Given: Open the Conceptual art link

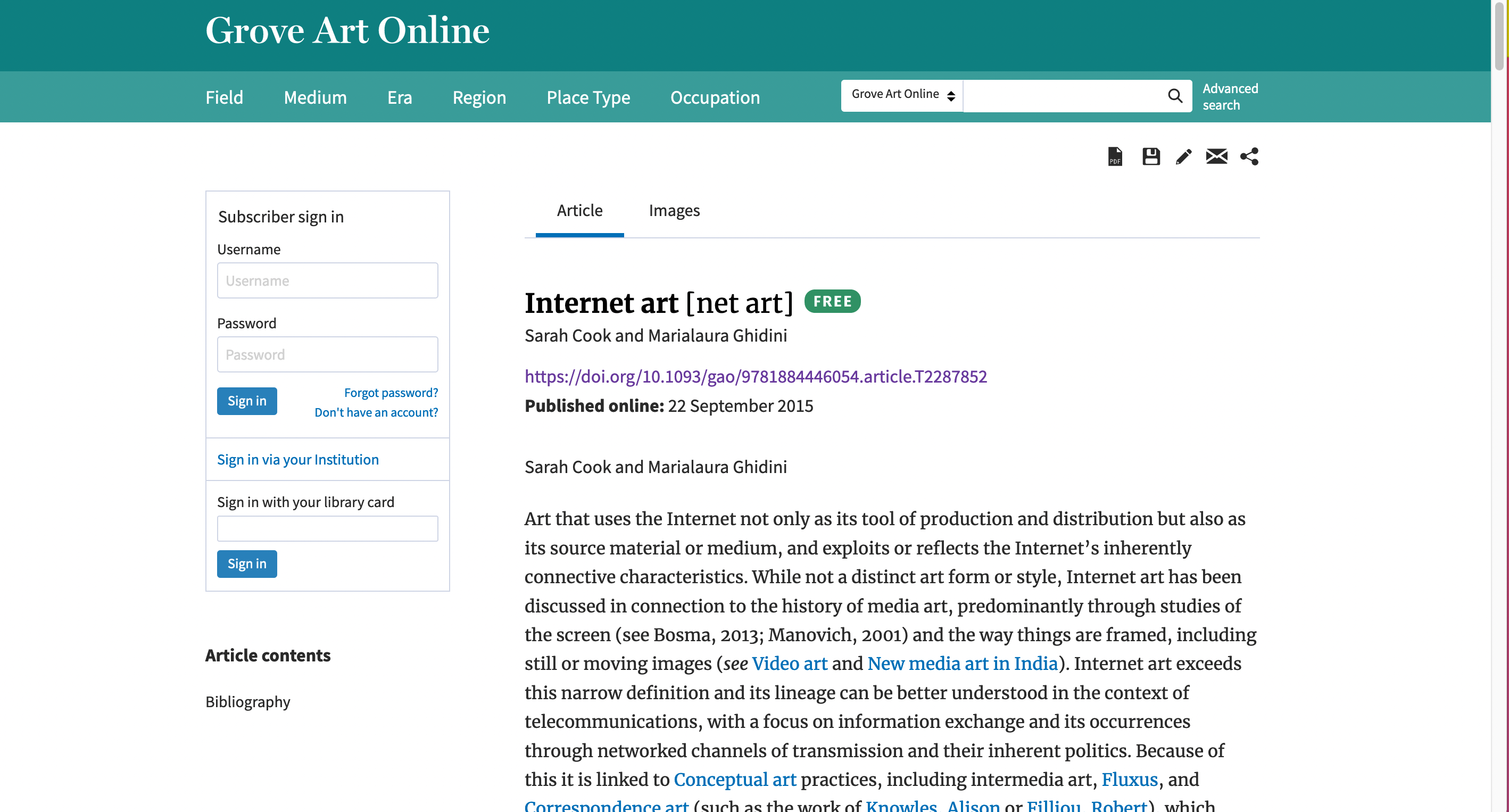Looking at the screenshot, I should 735,779.
